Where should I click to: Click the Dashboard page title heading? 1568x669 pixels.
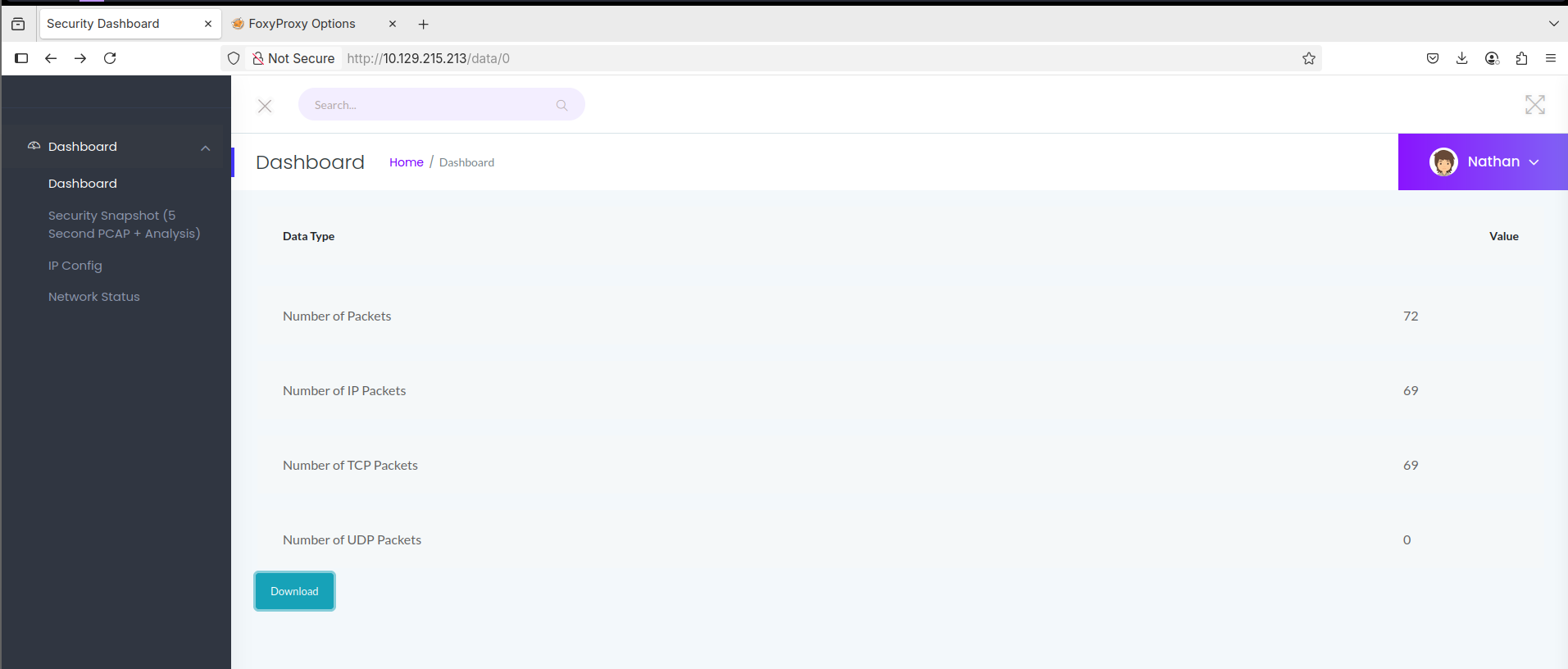click(x=310, y=162)
